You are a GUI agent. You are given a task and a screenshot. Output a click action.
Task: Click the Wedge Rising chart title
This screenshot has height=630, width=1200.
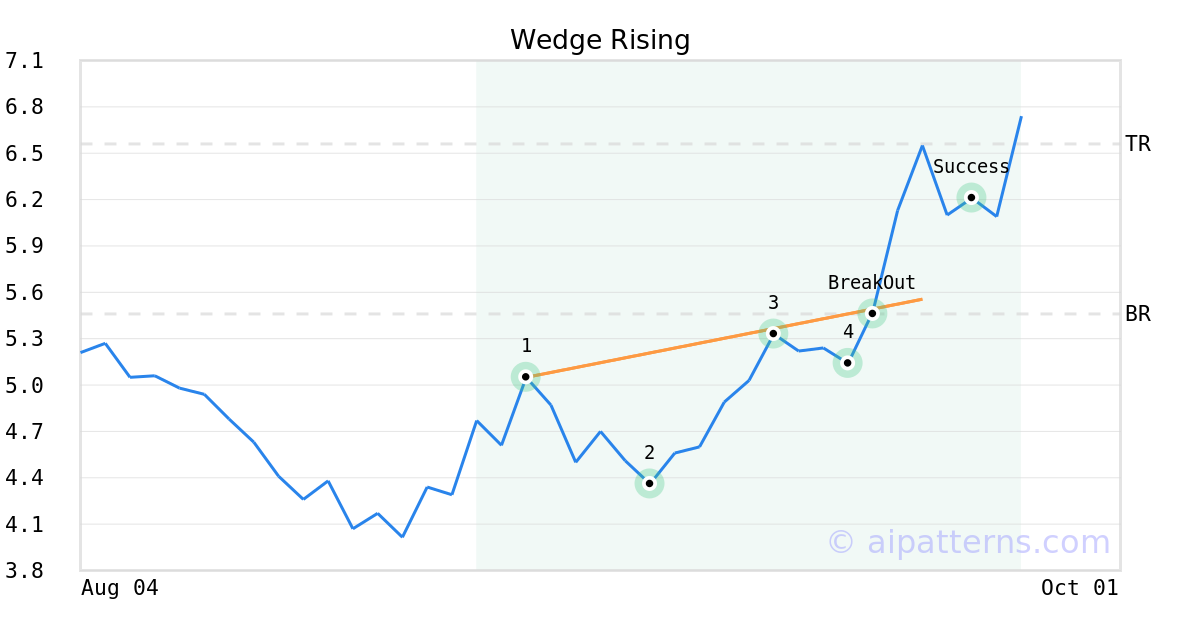pyautogui.click(x=600, y=40)
